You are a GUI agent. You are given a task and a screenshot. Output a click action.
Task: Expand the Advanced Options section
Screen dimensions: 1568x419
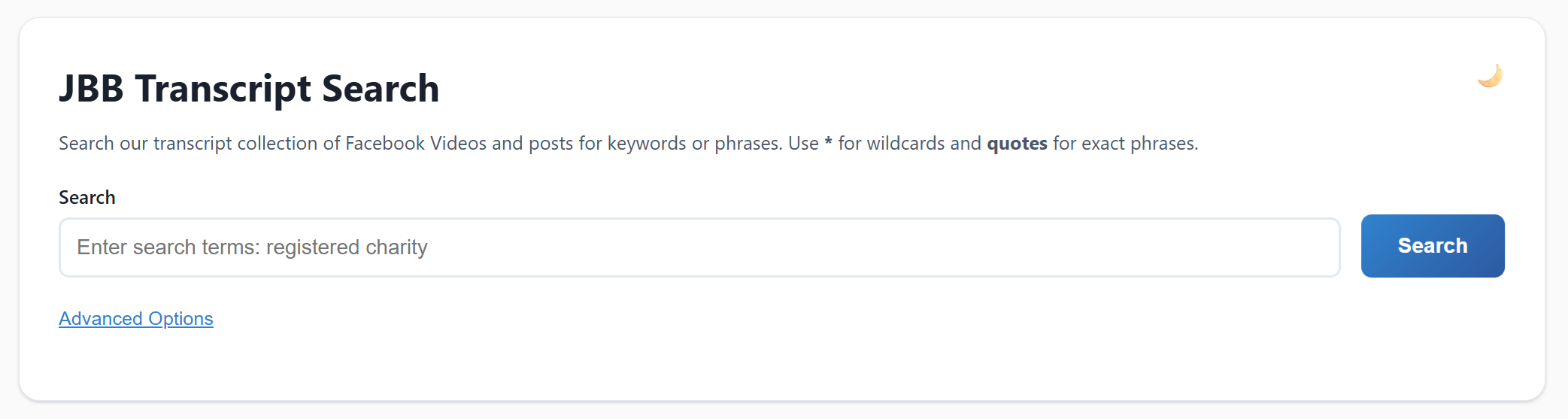coord(136,318)
